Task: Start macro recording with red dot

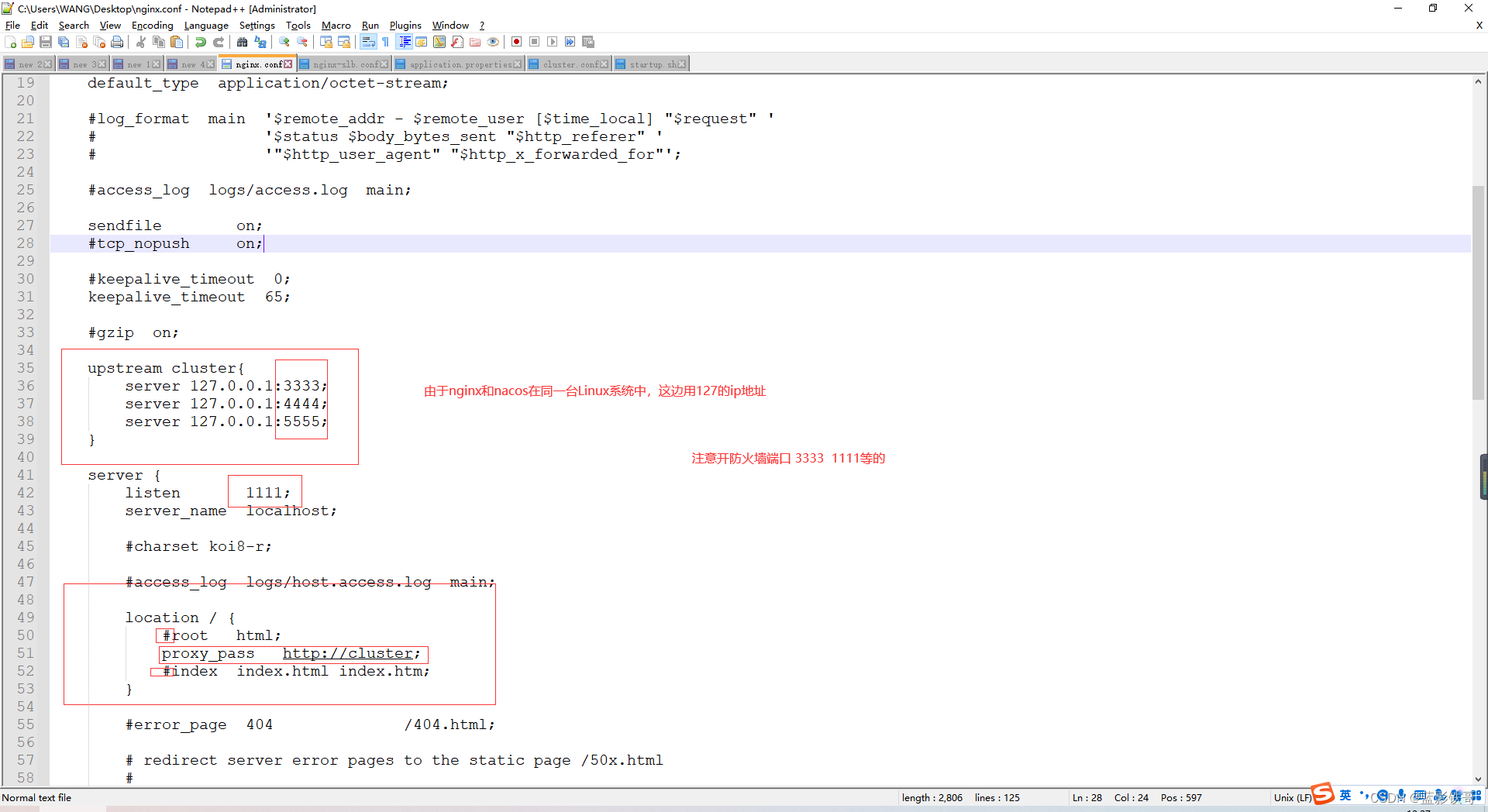Action: pyautogui.click(x=517, y=42)
